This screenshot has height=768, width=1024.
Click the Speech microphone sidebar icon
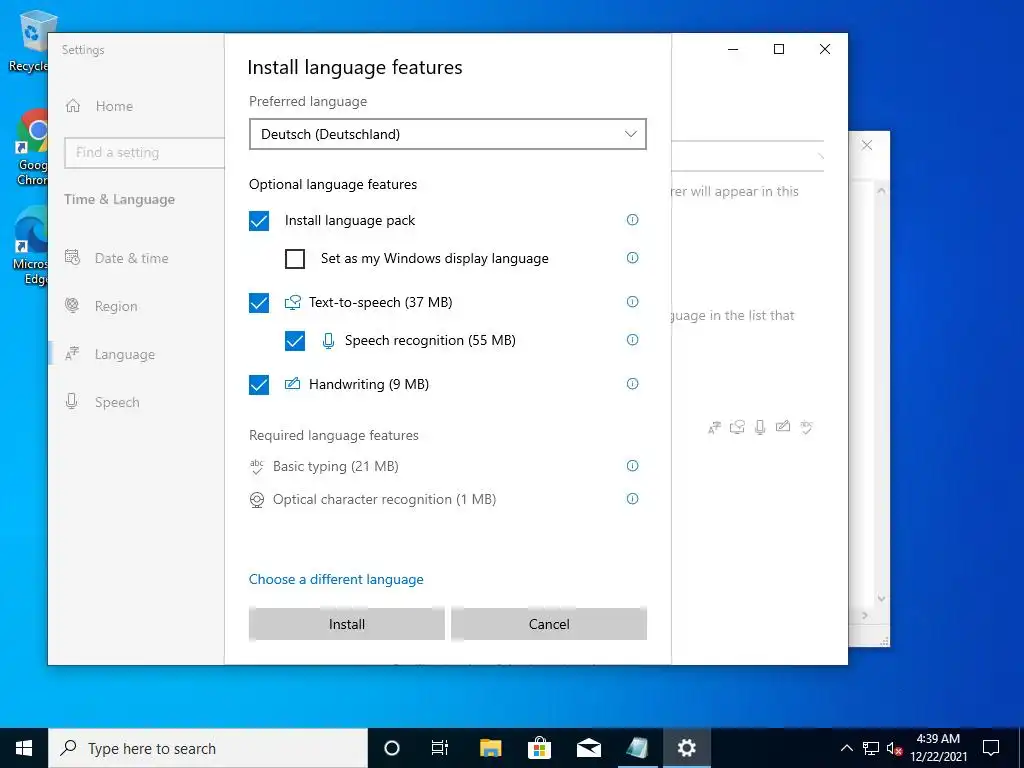click(72, 401)
